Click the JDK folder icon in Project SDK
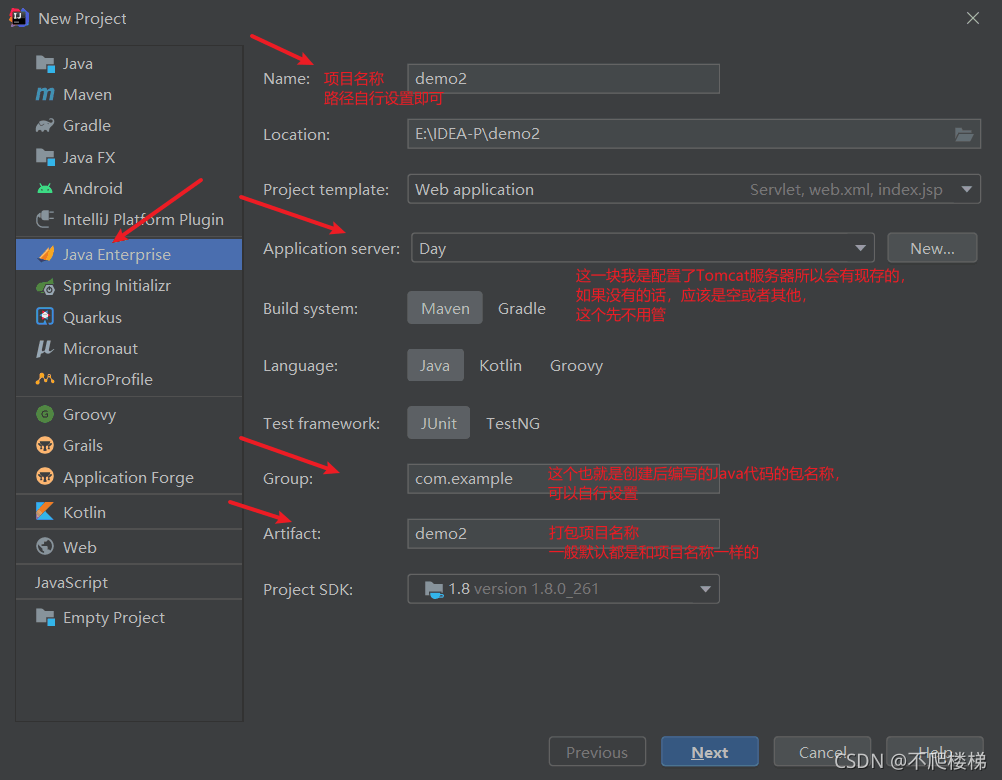 pyautogui.click(x=434, y=589)
